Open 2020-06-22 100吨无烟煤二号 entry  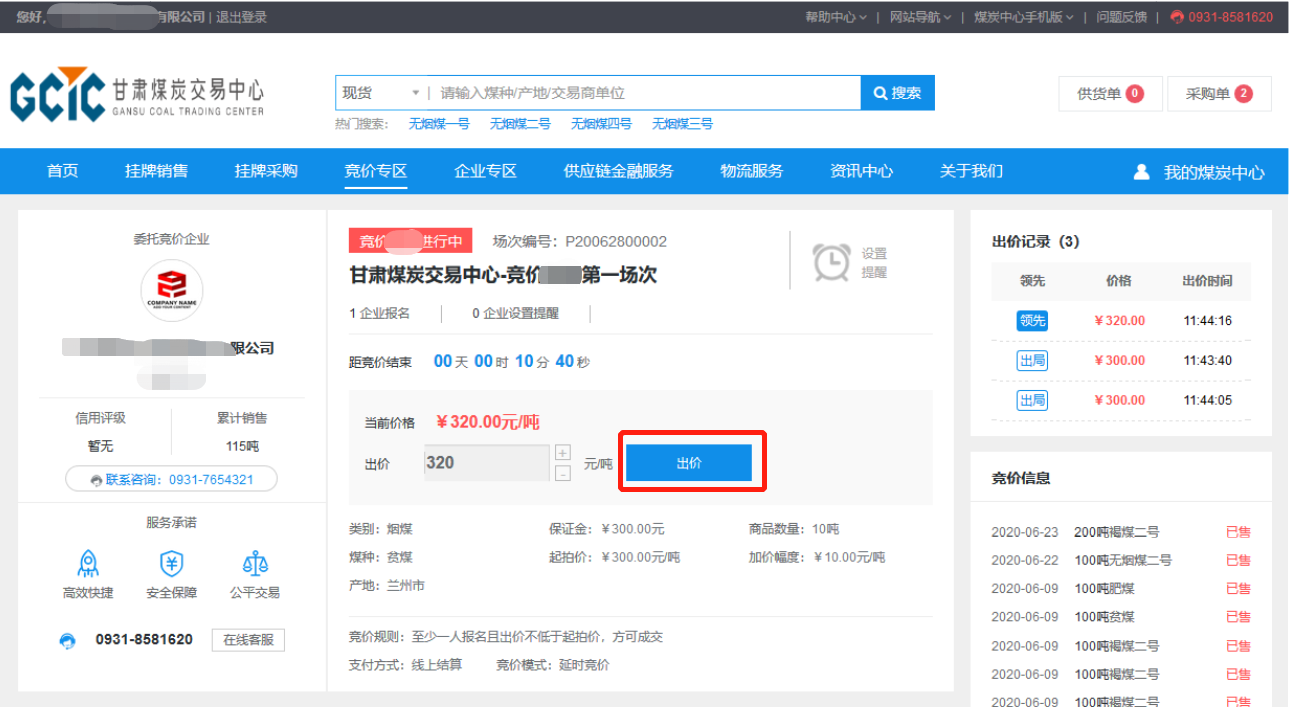[x=1120, y=560]
